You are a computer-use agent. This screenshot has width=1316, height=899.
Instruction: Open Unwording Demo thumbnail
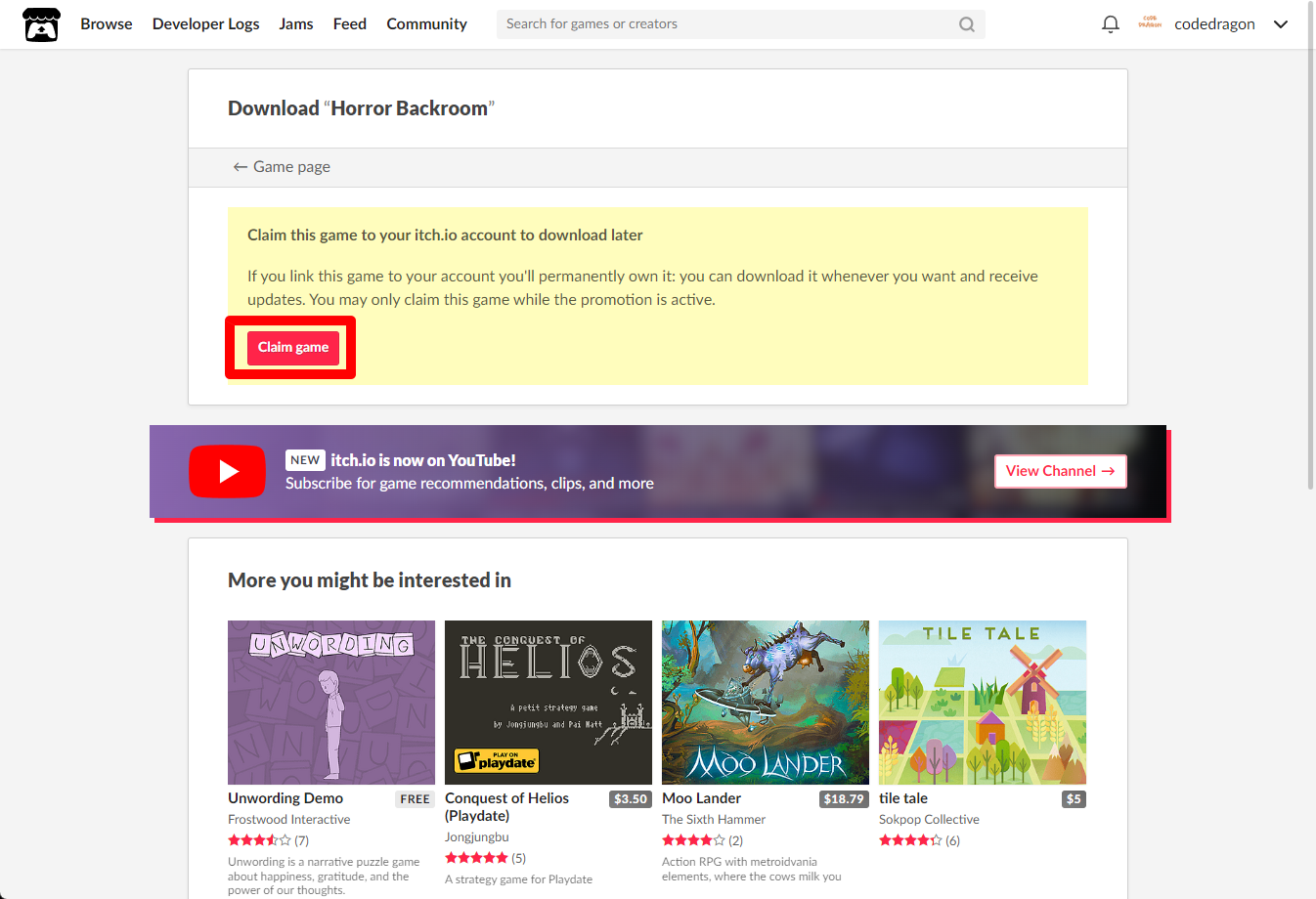(331, 703)
